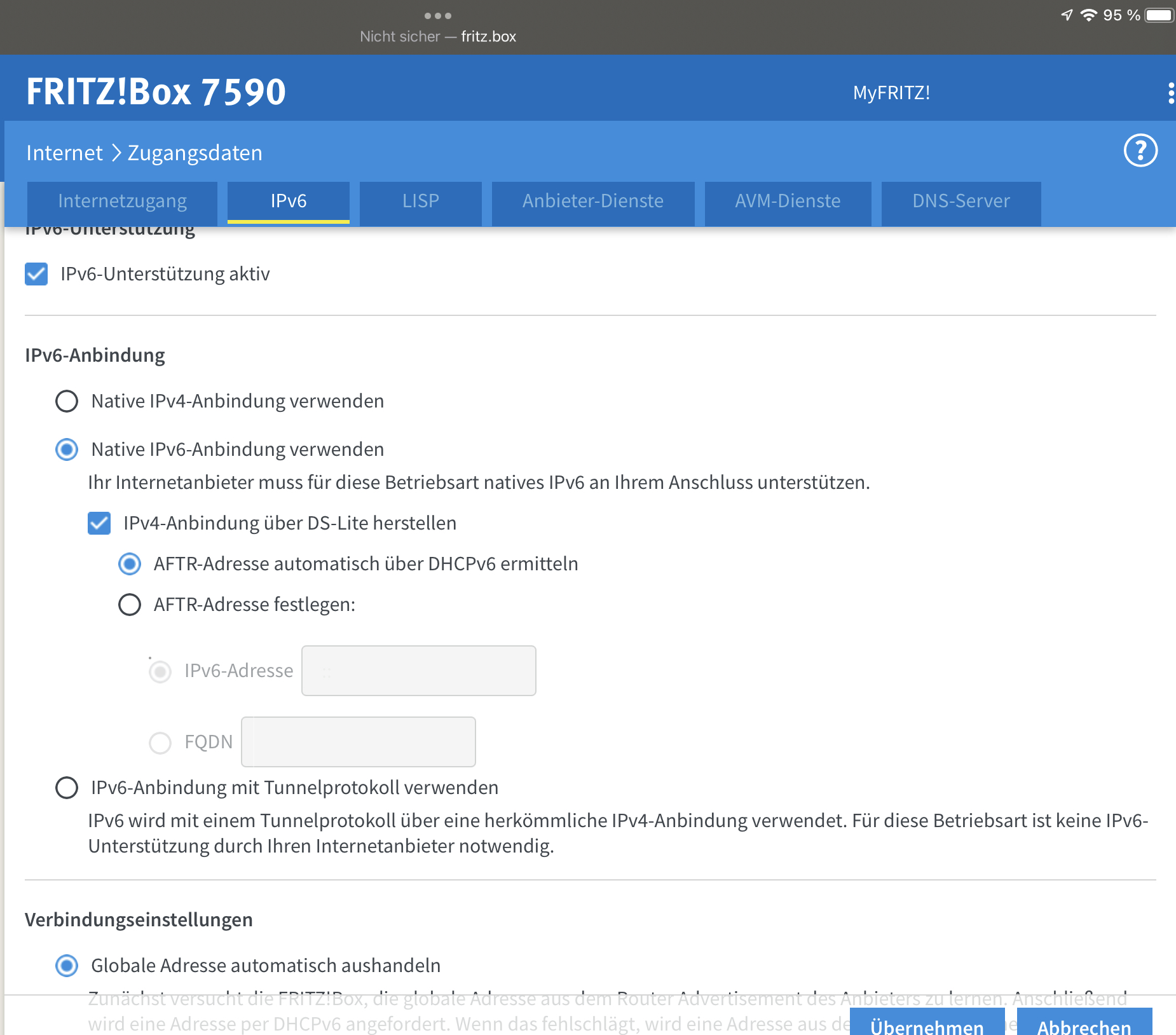Tap the fritz.box address bar

tap(438, 37)
